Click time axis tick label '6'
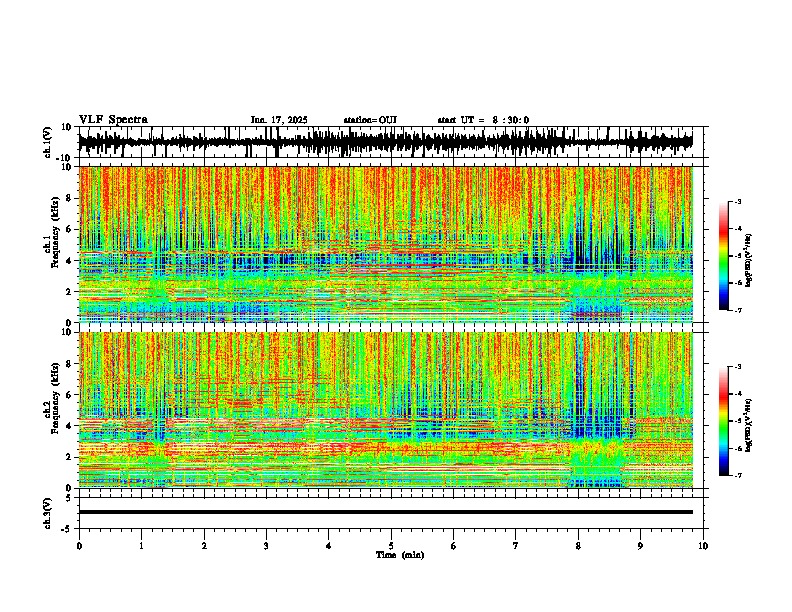The height and width of the screenshot is (612, 792). (454, 546)
